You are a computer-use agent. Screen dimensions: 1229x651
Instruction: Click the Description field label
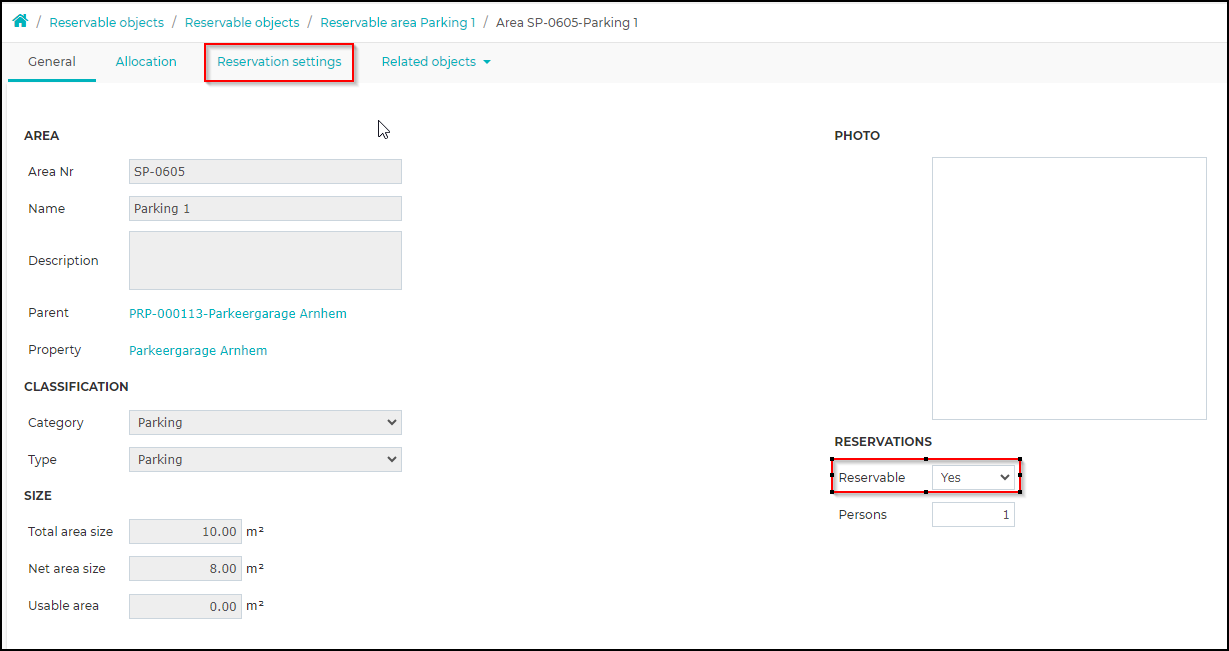point(63,261)
